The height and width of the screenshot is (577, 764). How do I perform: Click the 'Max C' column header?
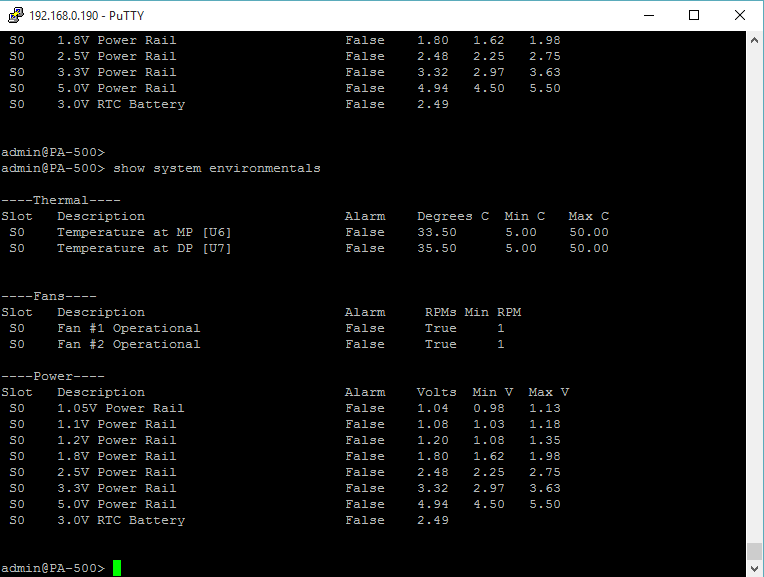(x=589, y=216)
